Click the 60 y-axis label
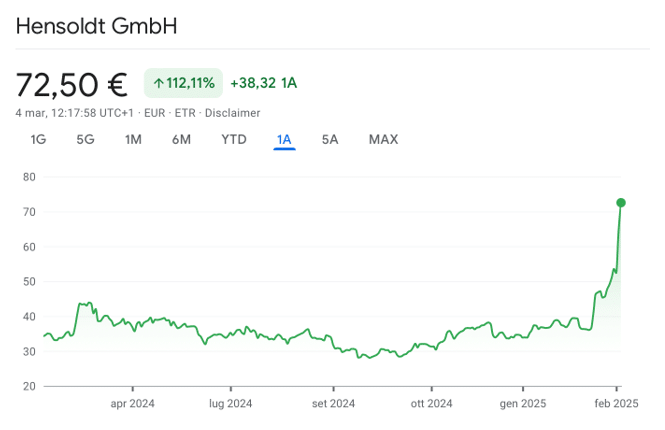This screenshot has height=430, width=665. 29,247
